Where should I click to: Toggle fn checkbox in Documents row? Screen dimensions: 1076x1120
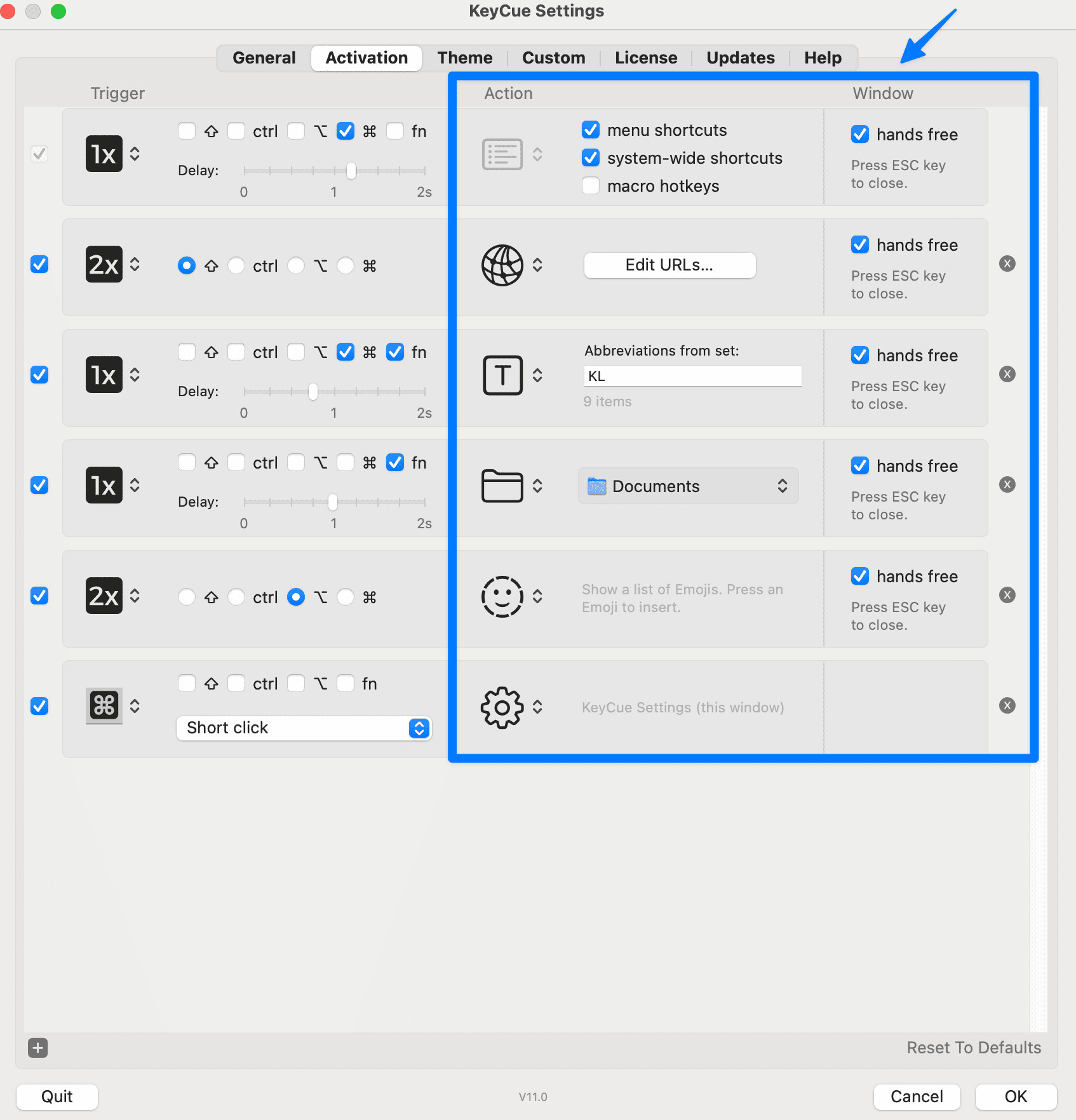click(395, 462)
